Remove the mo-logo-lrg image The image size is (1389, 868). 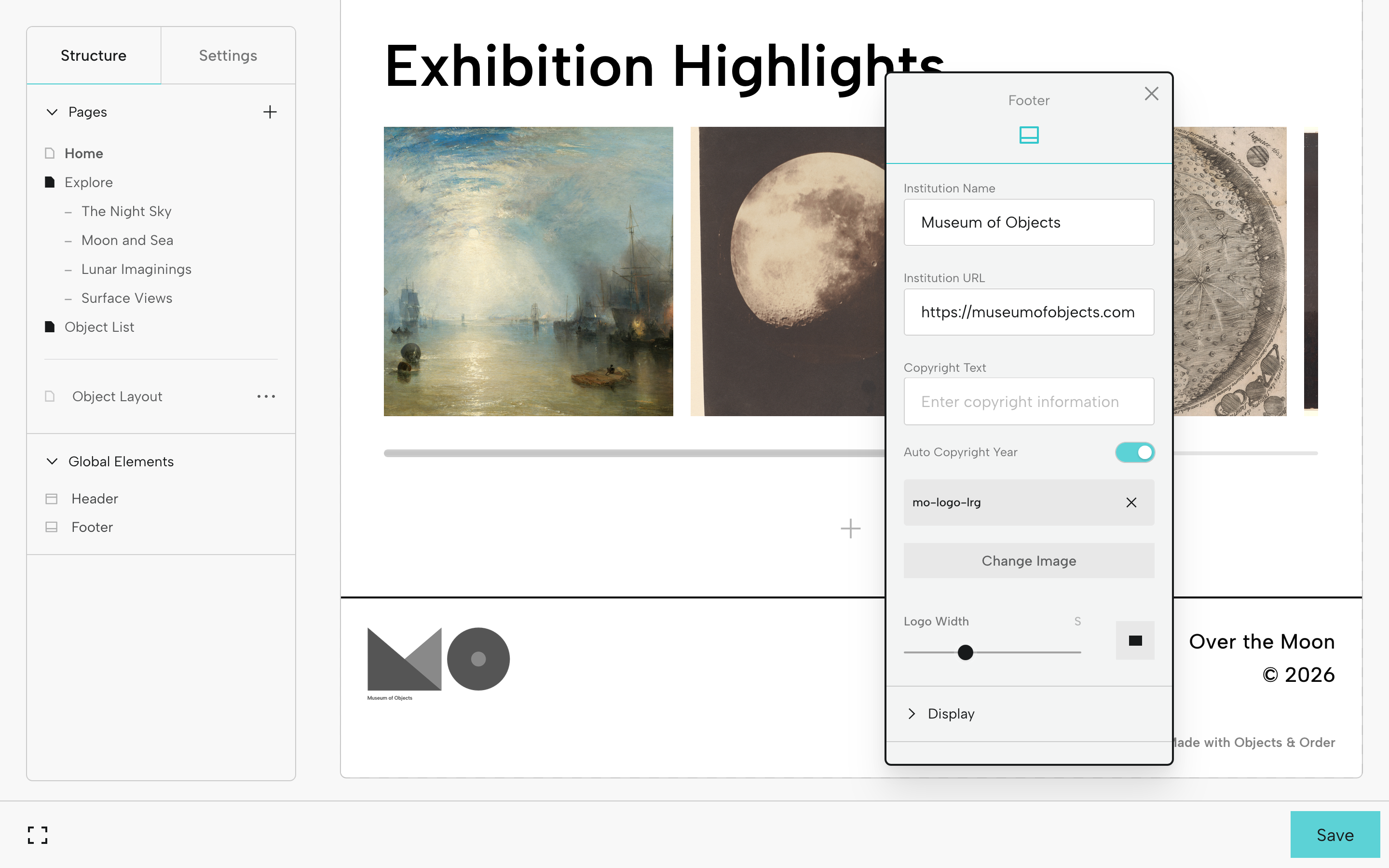click(x=1130, y=502)
